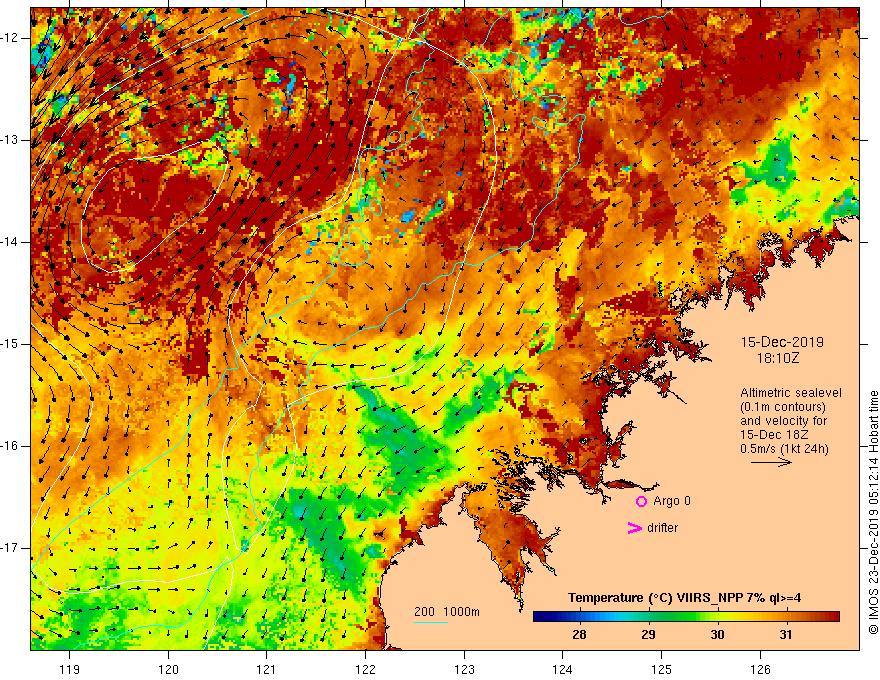Click the temperature color bar legend
Viewport: 880px width, 680px height.
[686, 617]
